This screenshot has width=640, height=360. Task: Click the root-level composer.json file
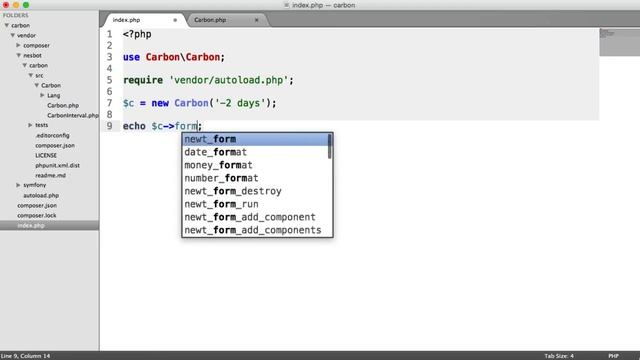[37, 205]
